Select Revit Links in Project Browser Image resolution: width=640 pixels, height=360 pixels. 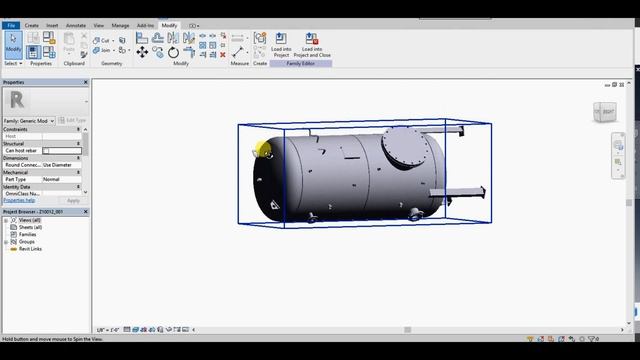(30, 249)
